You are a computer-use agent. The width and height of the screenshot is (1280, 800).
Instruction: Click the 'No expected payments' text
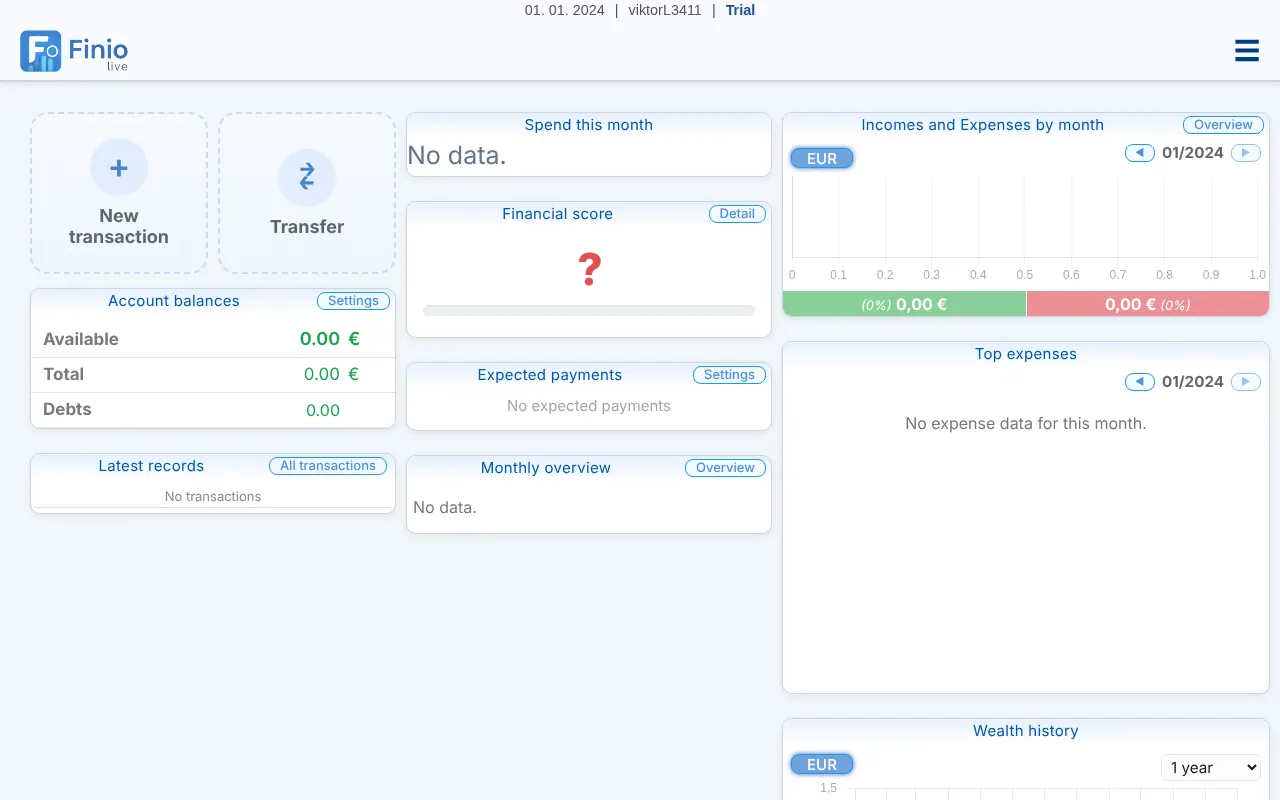tap(589, 406)
